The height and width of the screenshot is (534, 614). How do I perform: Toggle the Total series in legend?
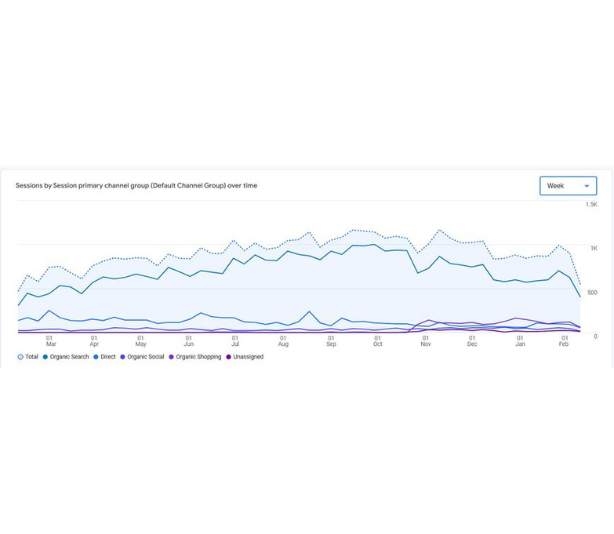[32, 357]
